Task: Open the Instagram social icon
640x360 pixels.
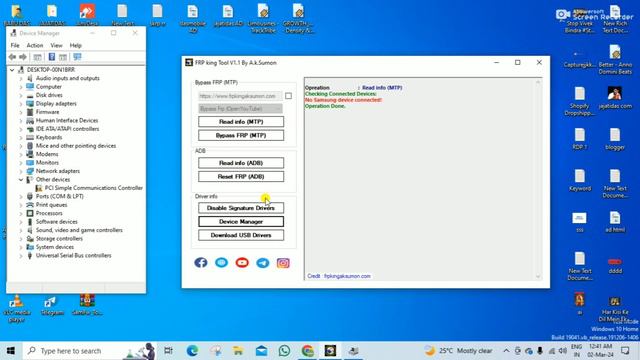Action: [283, 262]
